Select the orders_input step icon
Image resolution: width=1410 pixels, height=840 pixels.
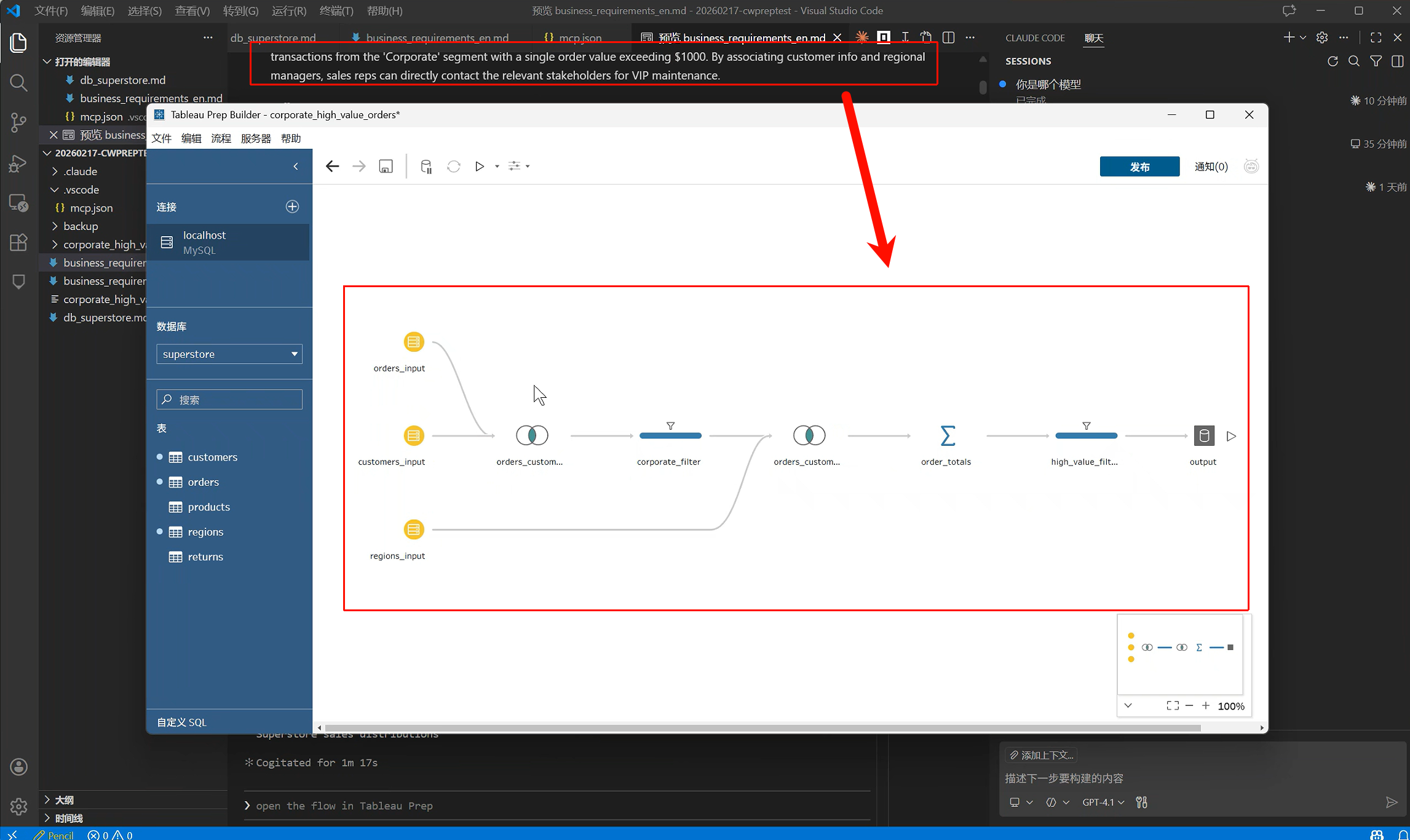(414, 342)
